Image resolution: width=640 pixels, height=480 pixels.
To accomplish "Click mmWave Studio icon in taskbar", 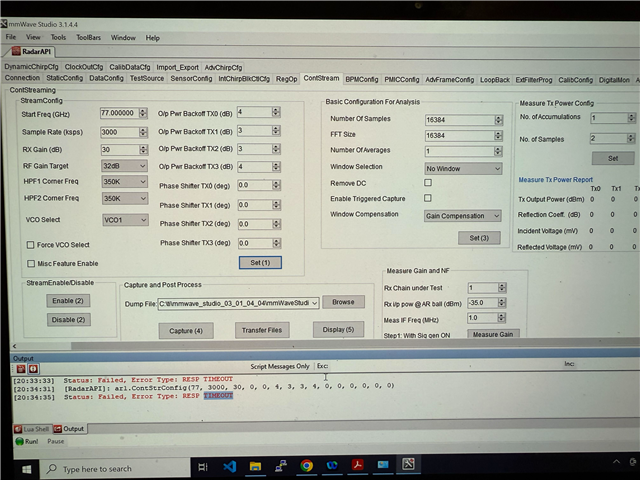I will 408,464.
